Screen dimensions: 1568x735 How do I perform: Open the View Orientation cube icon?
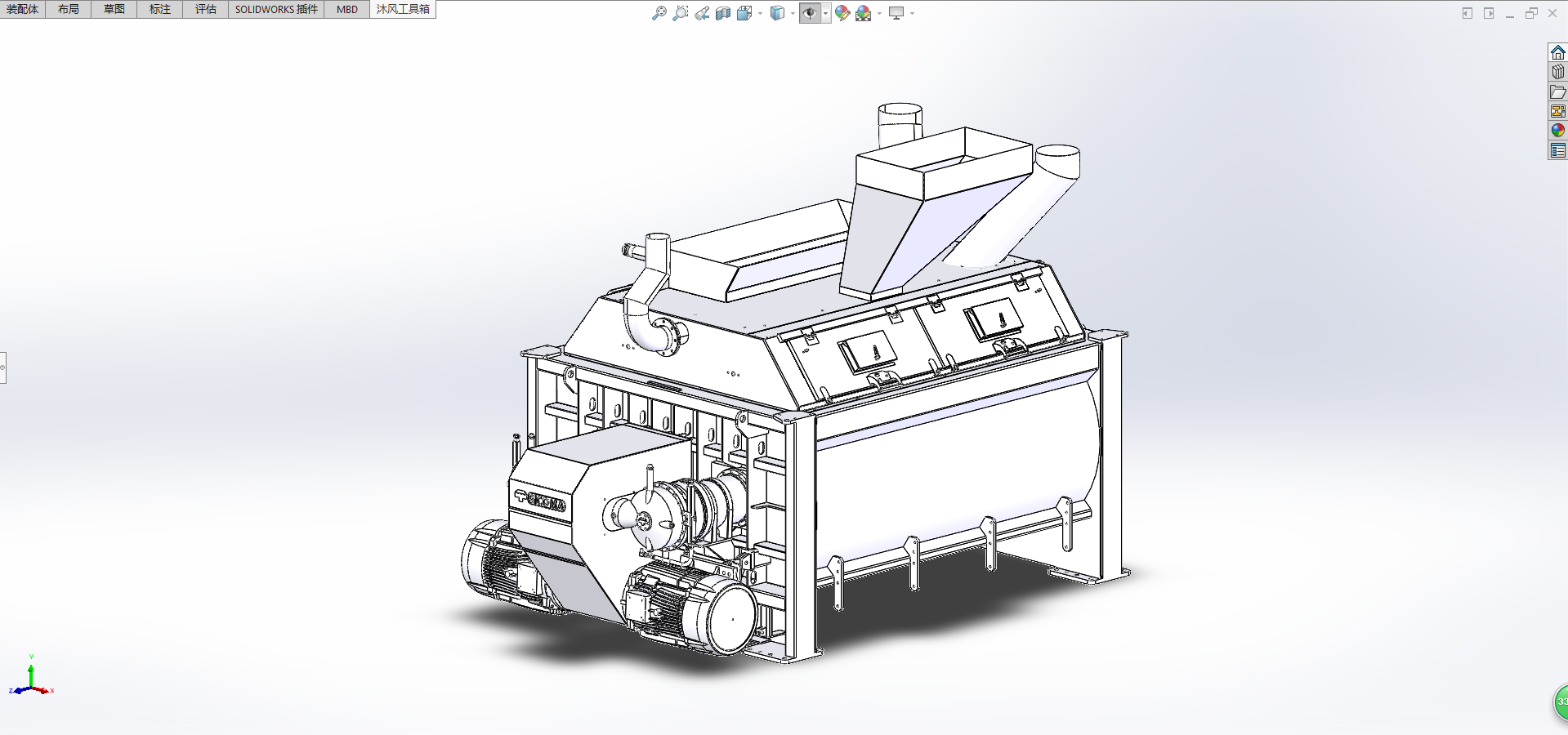click(744, 13)
